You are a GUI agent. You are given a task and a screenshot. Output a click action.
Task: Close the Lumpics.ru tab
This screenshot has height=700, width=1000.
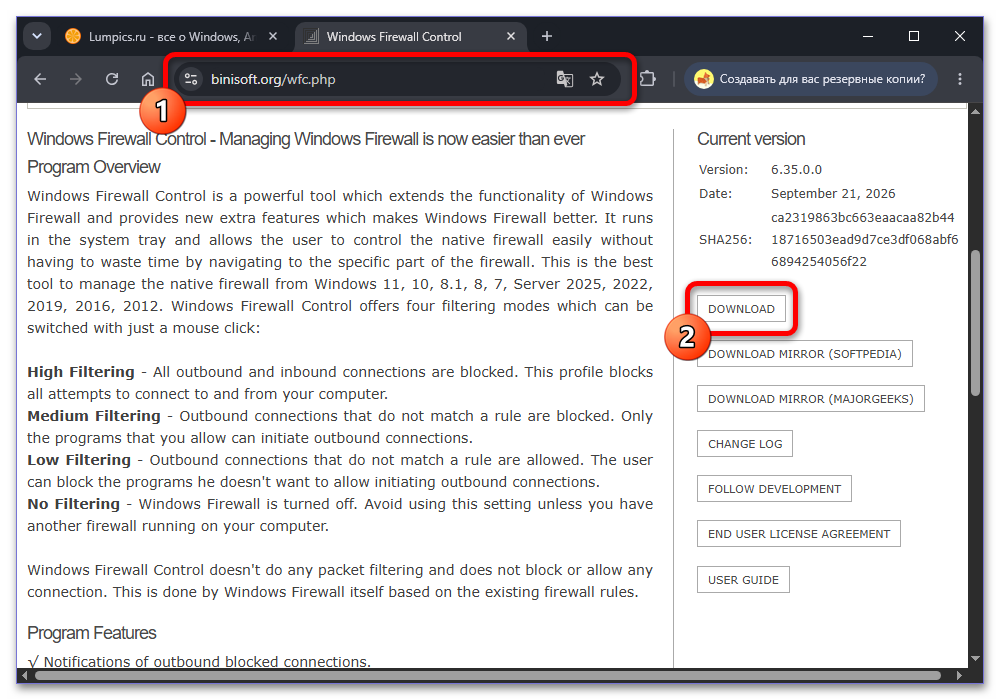[273, 36]
